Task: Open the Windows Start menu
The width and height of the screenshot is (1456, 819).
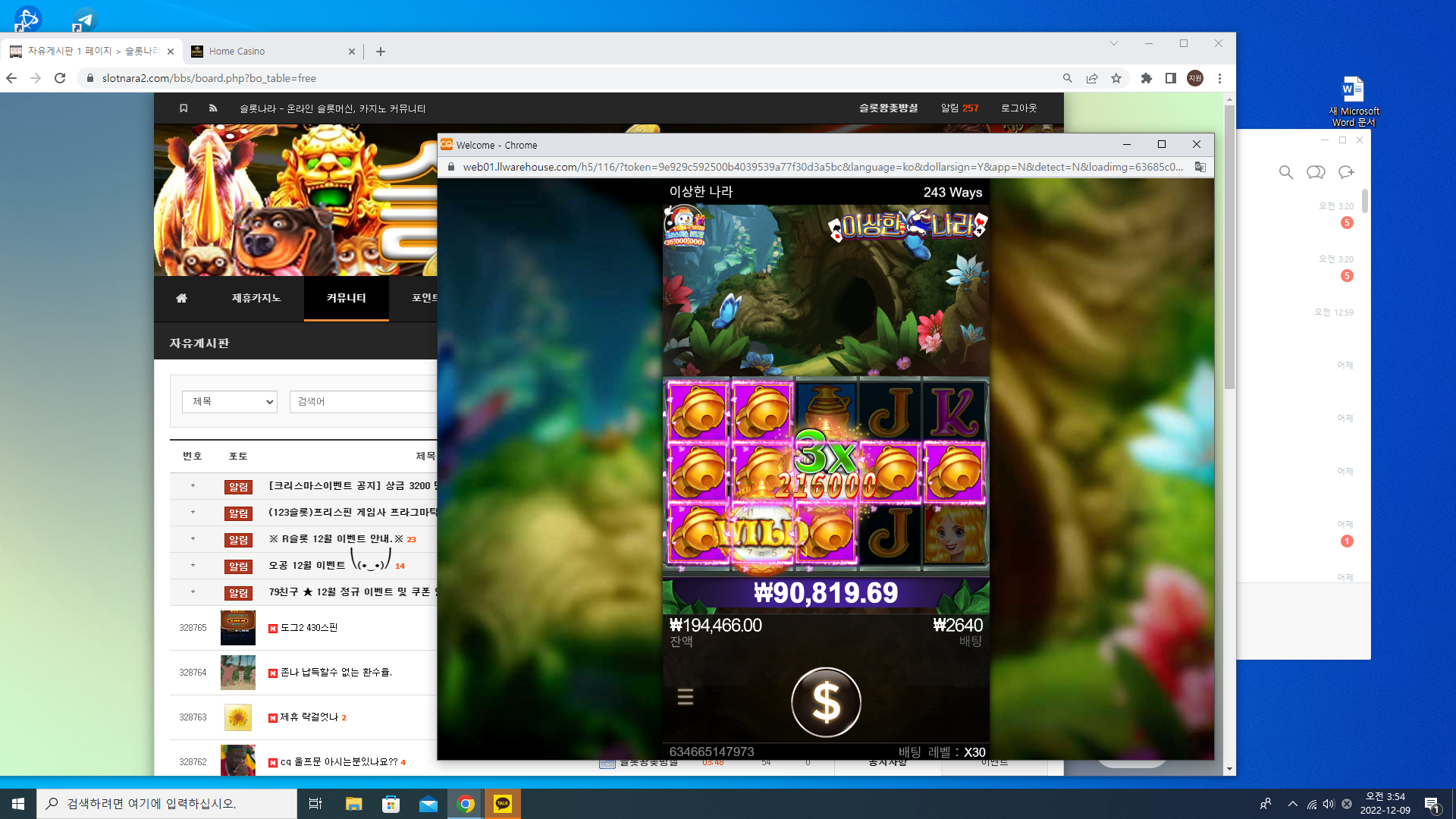Action: click(x=18, y=804)
